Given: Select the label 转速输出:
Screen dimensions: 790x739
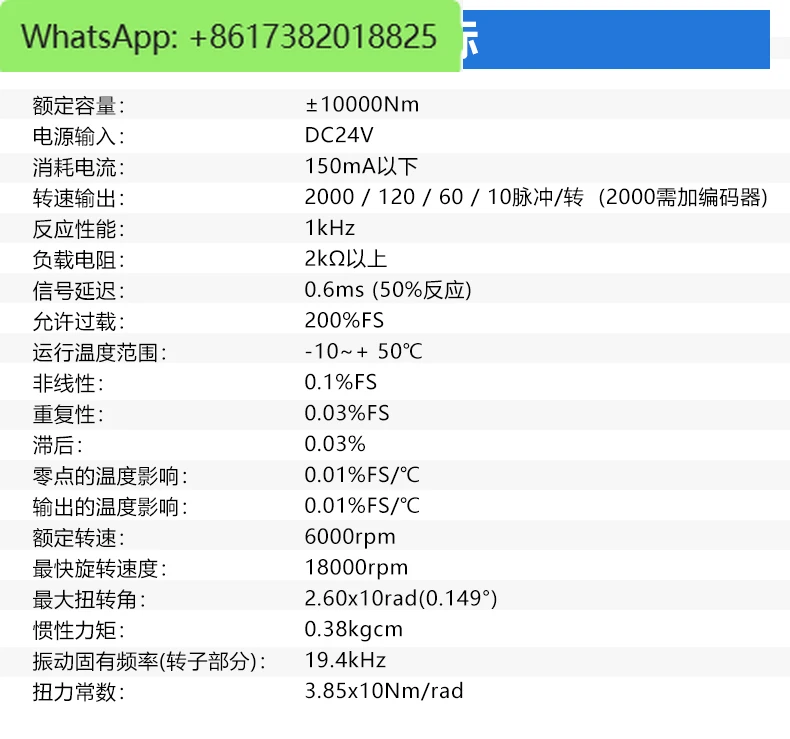Looking at the screenshot, I should tap(78, 198).
